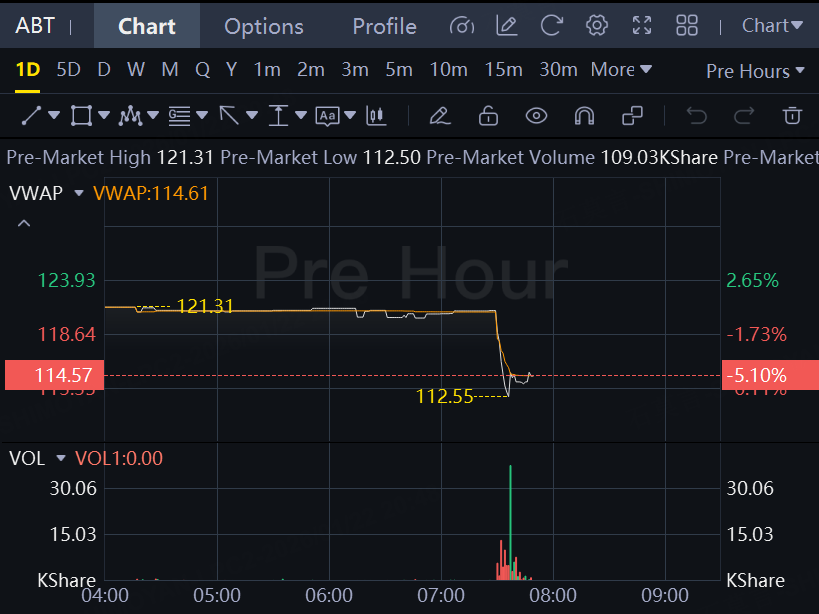This screenshot has height=614, width=819.
Task: Select the Fibonacci levels tool
Action: (179, 115)
